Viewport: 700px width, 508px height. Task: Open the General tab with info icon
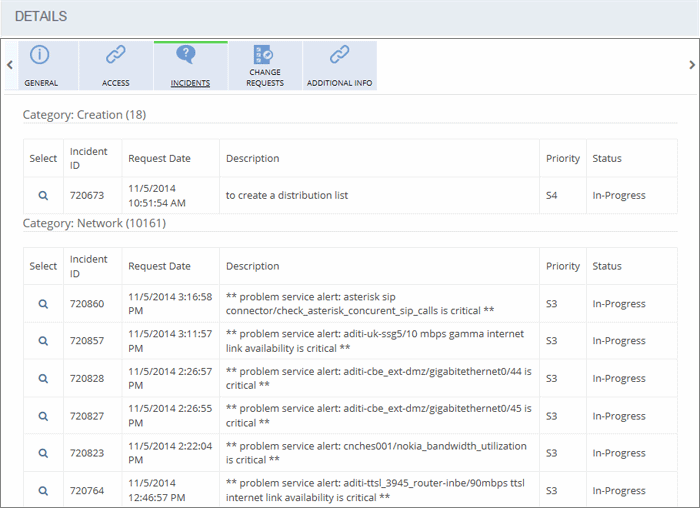(x=41, y=66)
